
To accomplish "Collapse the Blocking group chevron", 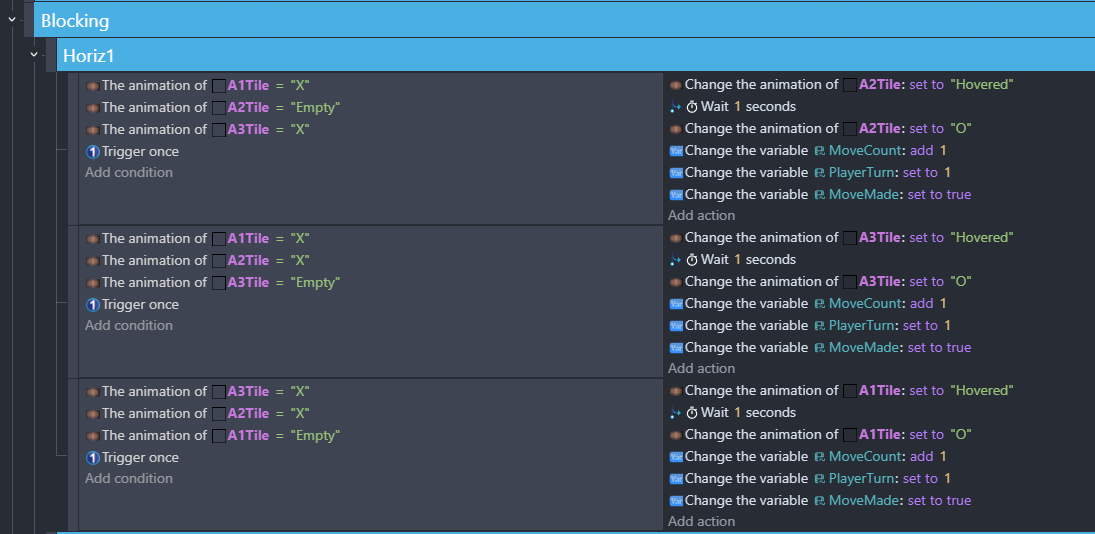I will (12, 20).
